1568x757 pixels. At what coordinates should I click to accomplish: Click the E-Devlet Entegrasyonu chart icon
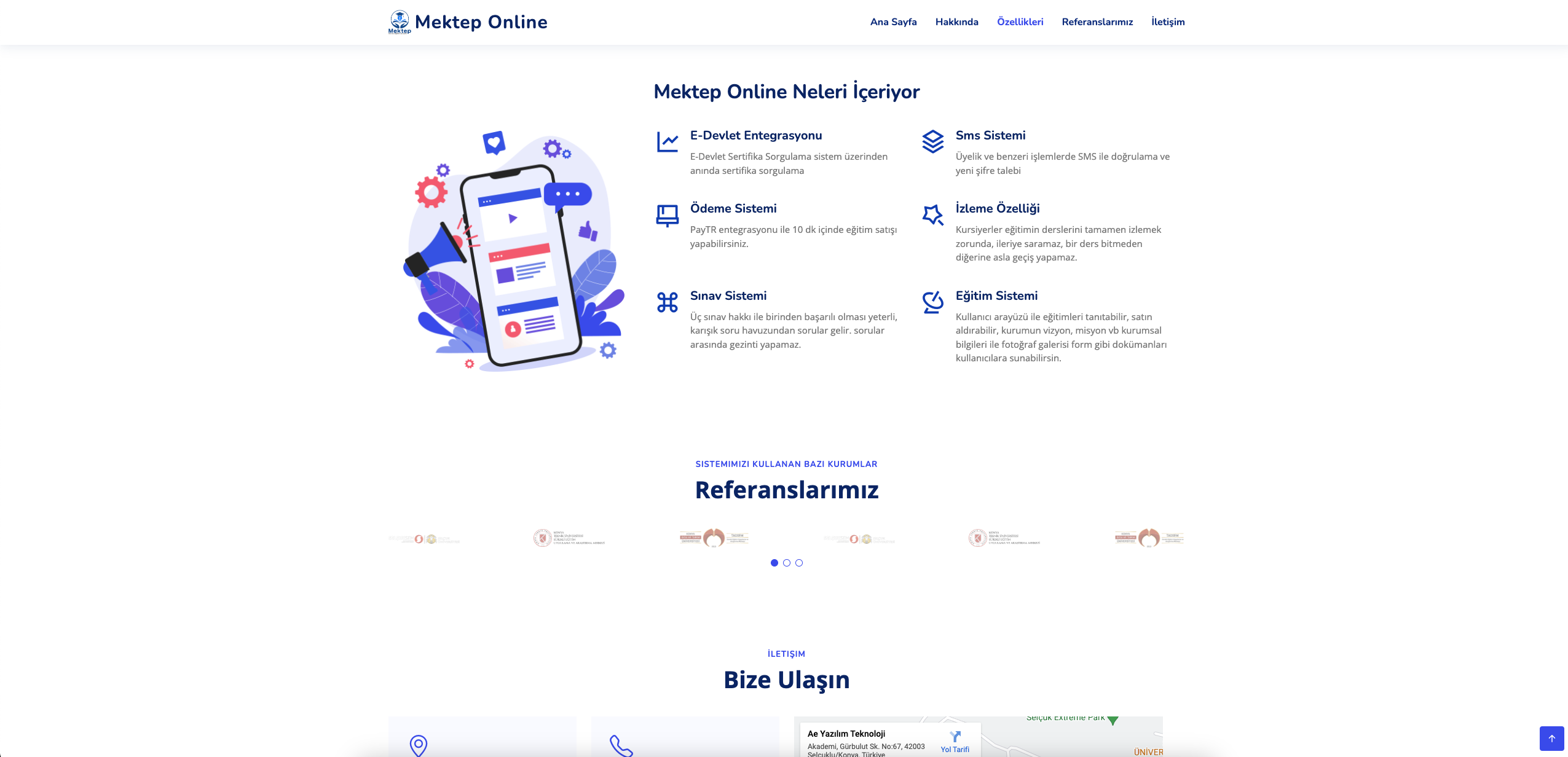tap(667, 142)
